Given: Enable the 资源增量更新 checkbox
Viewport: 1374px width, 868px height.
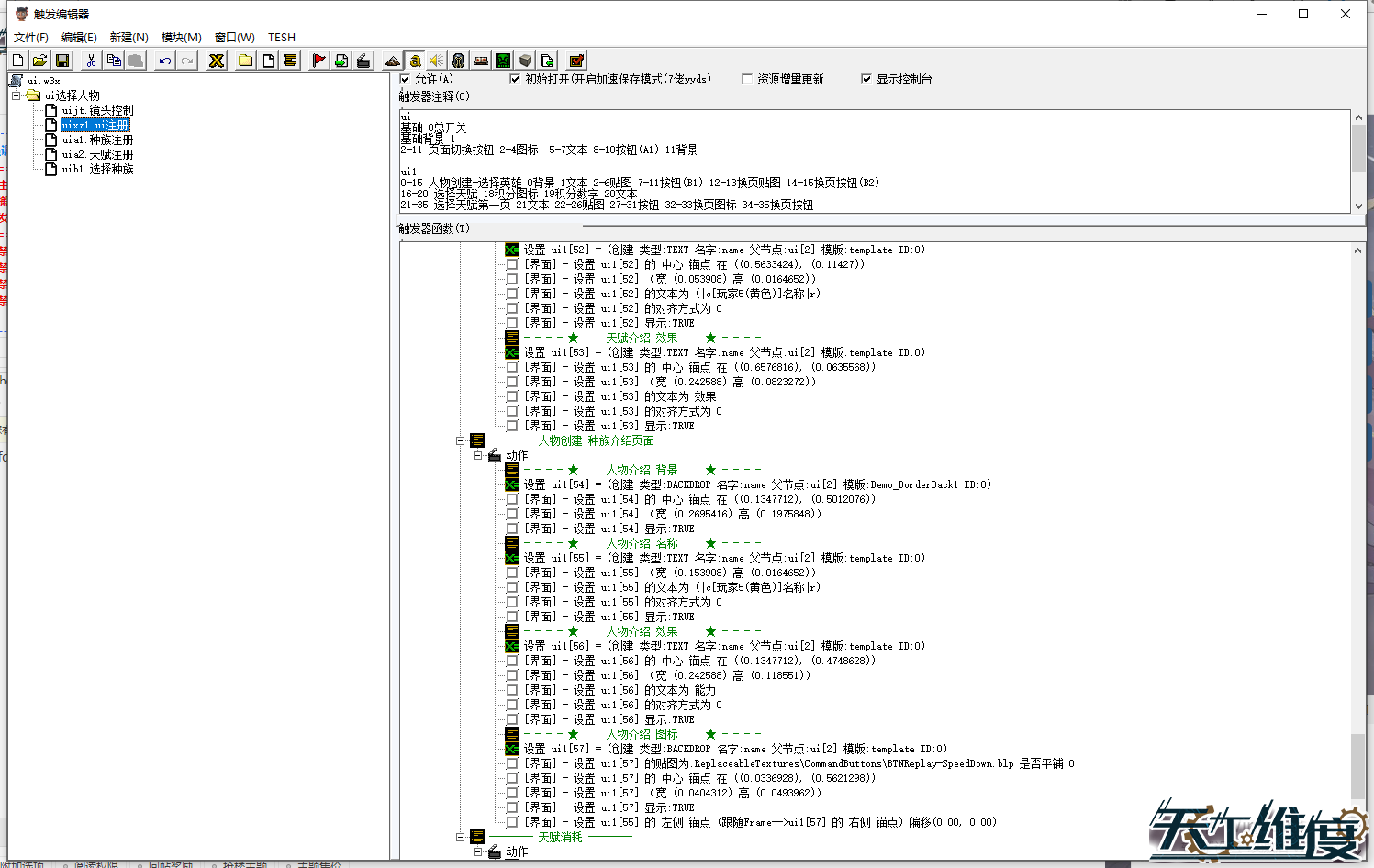Looking at the screenshot, I should pyautogui.click(x=747, y=79).
